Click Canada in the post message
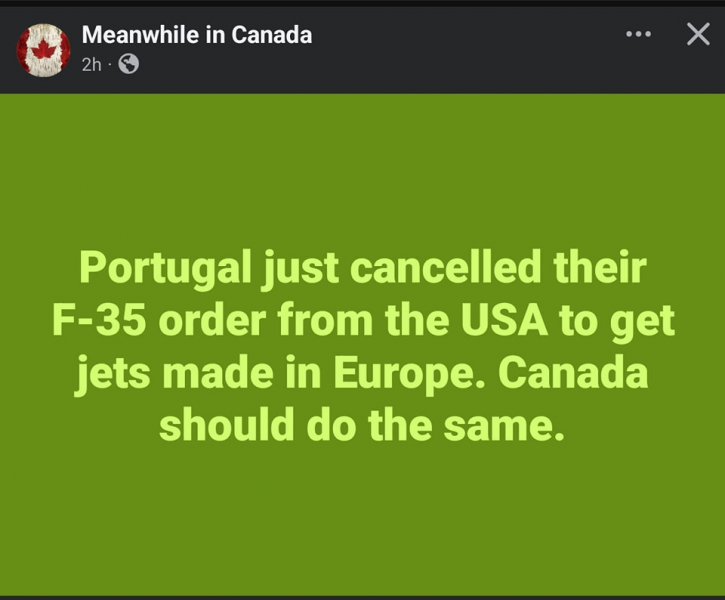Screen dimensions: 725x600 coord(573,373)
